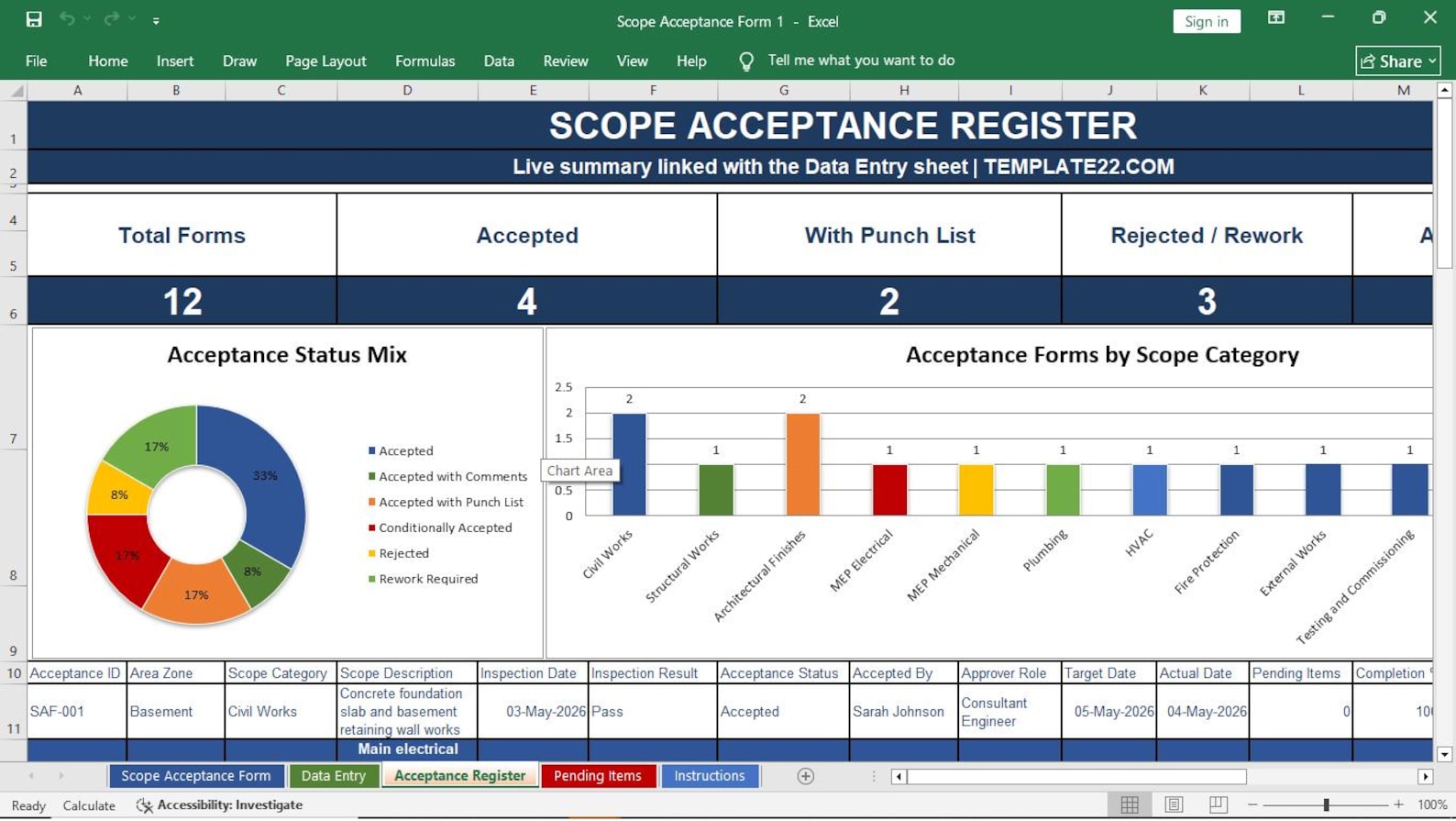Switch to Normal view icon
Screen dimensions: 1456x821
[1130, 804]
